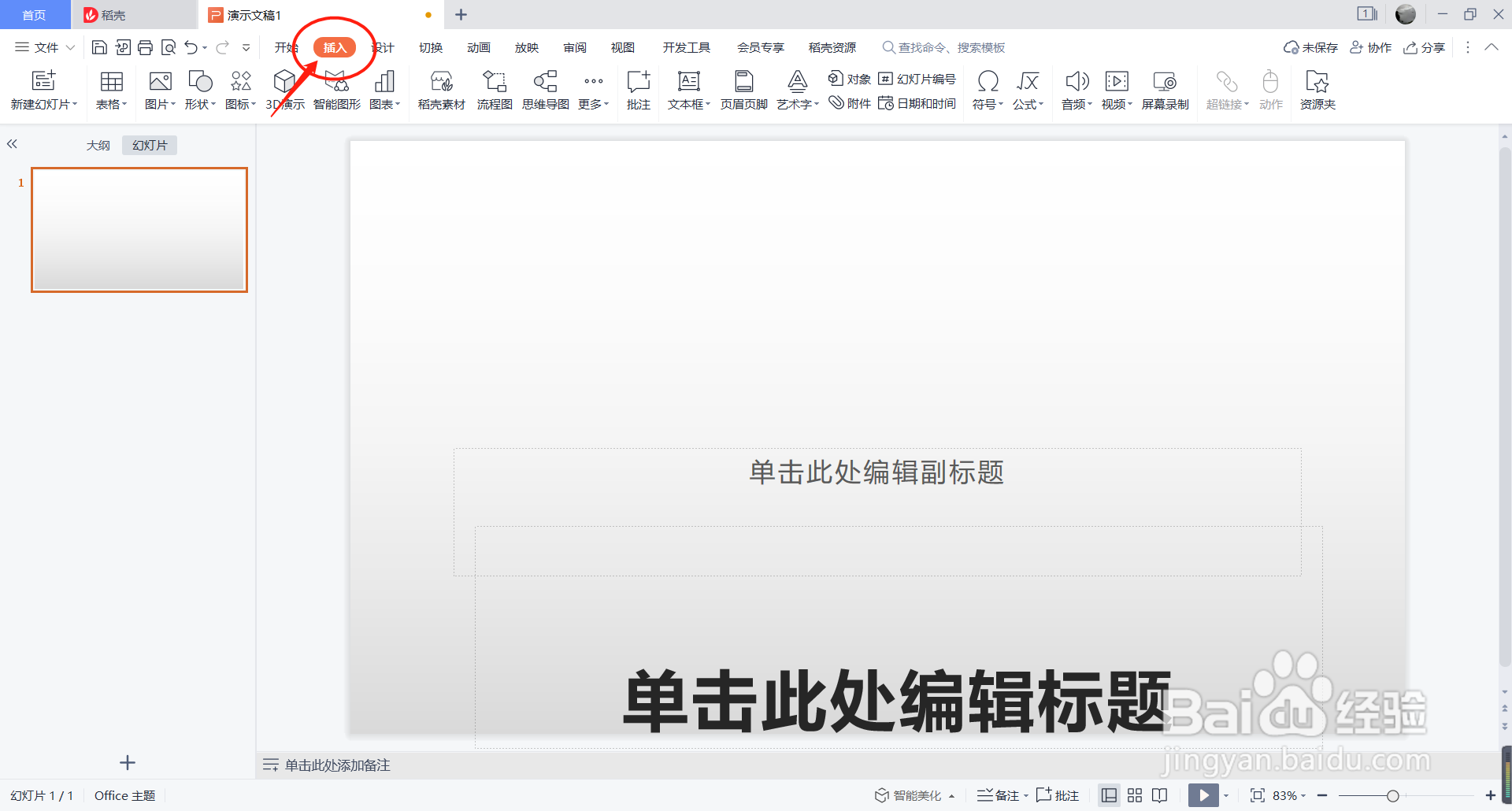Viewport: 1512px width, 811px height.
Task: Collapse the slide panel with double chevron
Action: 12,144
